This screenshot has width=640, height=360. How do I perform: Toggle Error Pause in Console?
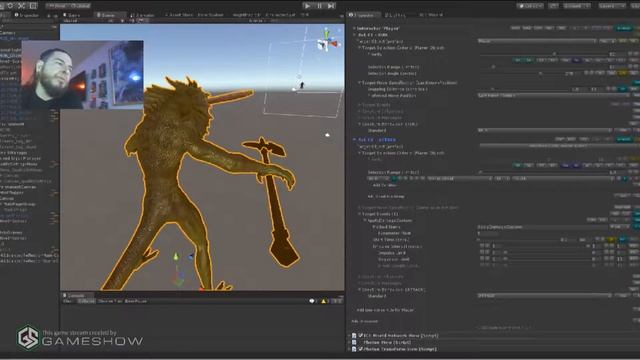tap(136, 301)
